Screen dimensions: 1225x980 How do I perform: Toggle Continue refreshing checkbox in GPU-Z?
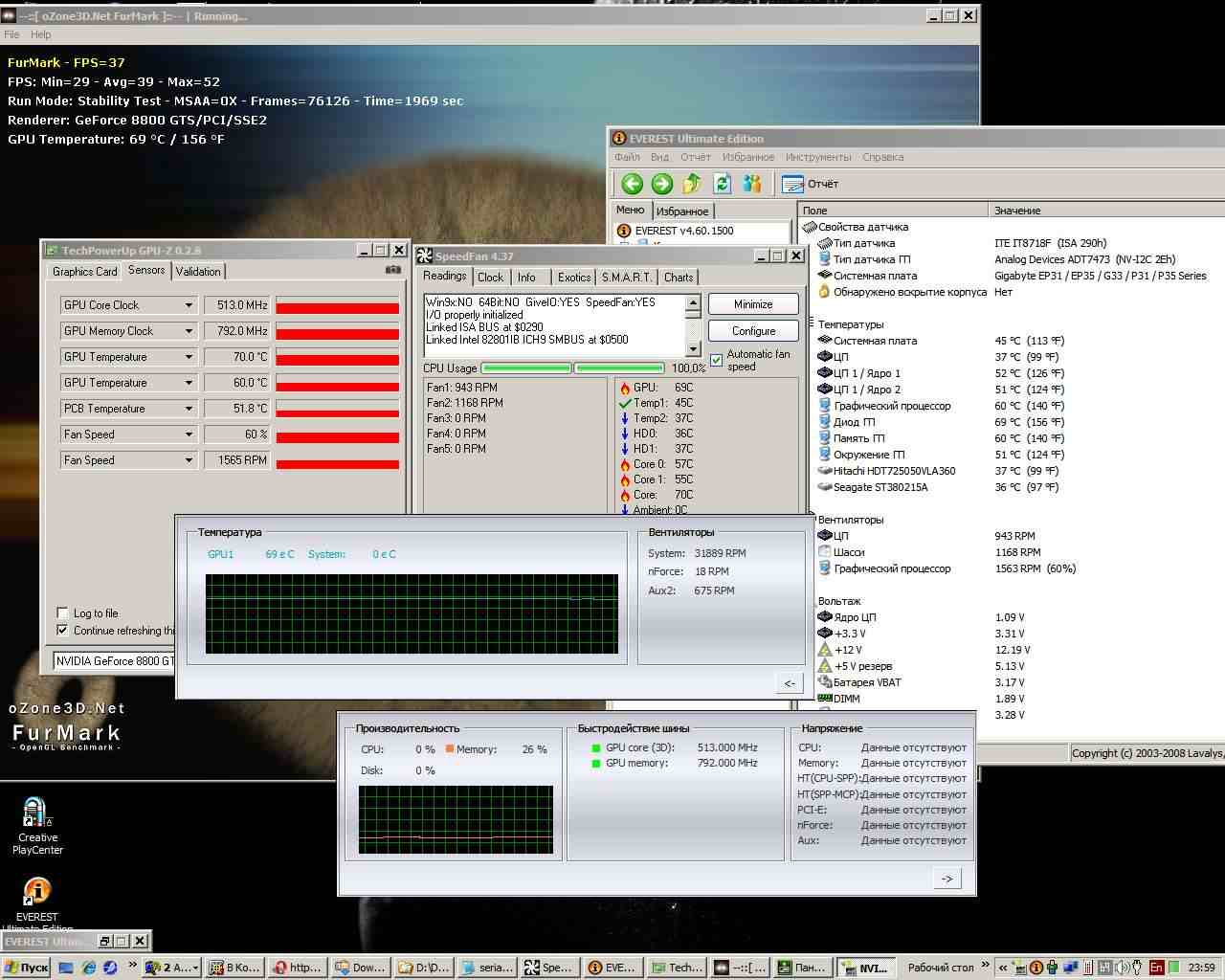(63, 631)
